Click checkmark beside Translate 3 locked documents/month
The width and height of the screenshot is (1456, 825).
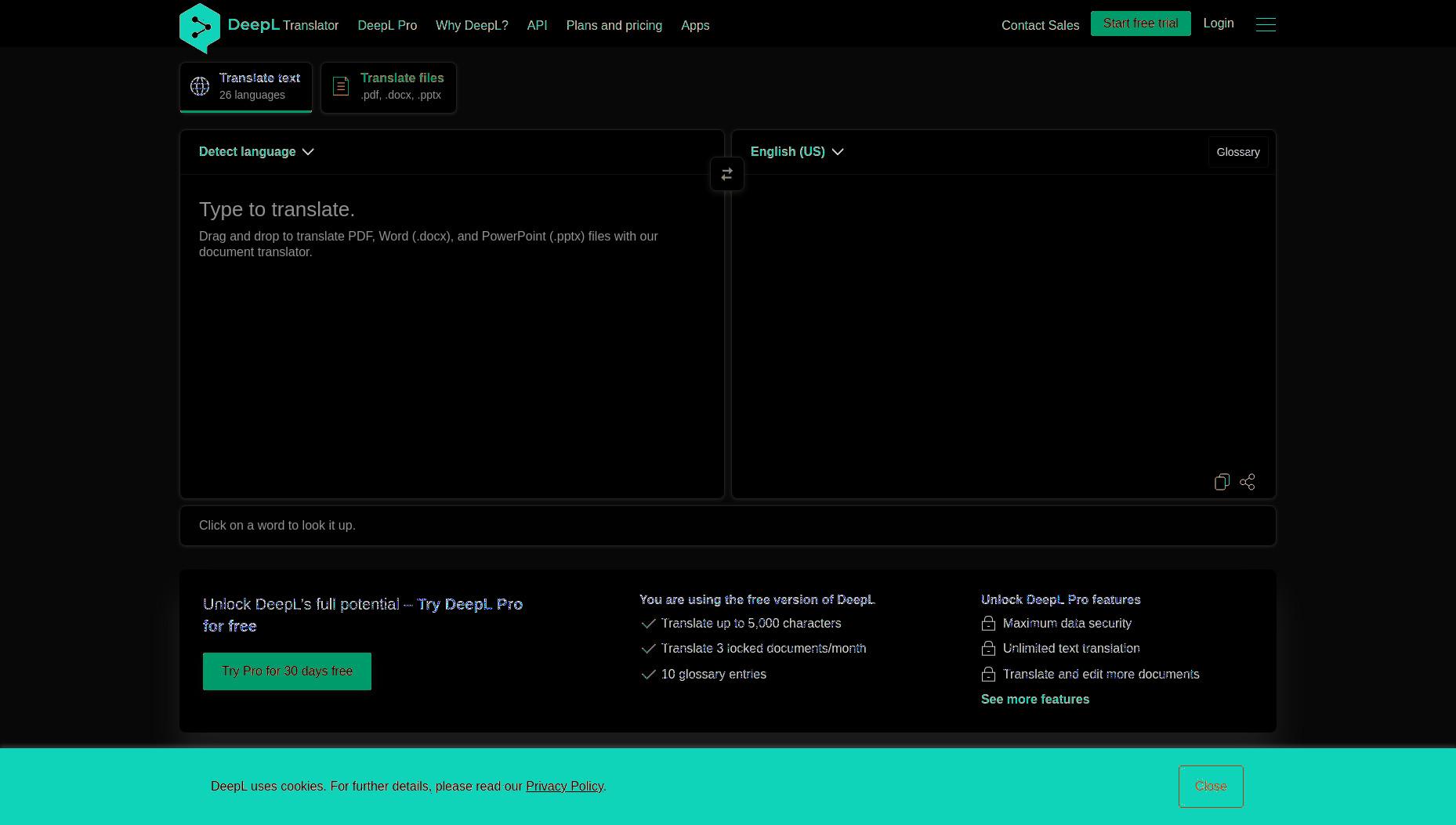click(x=648, y=649)
